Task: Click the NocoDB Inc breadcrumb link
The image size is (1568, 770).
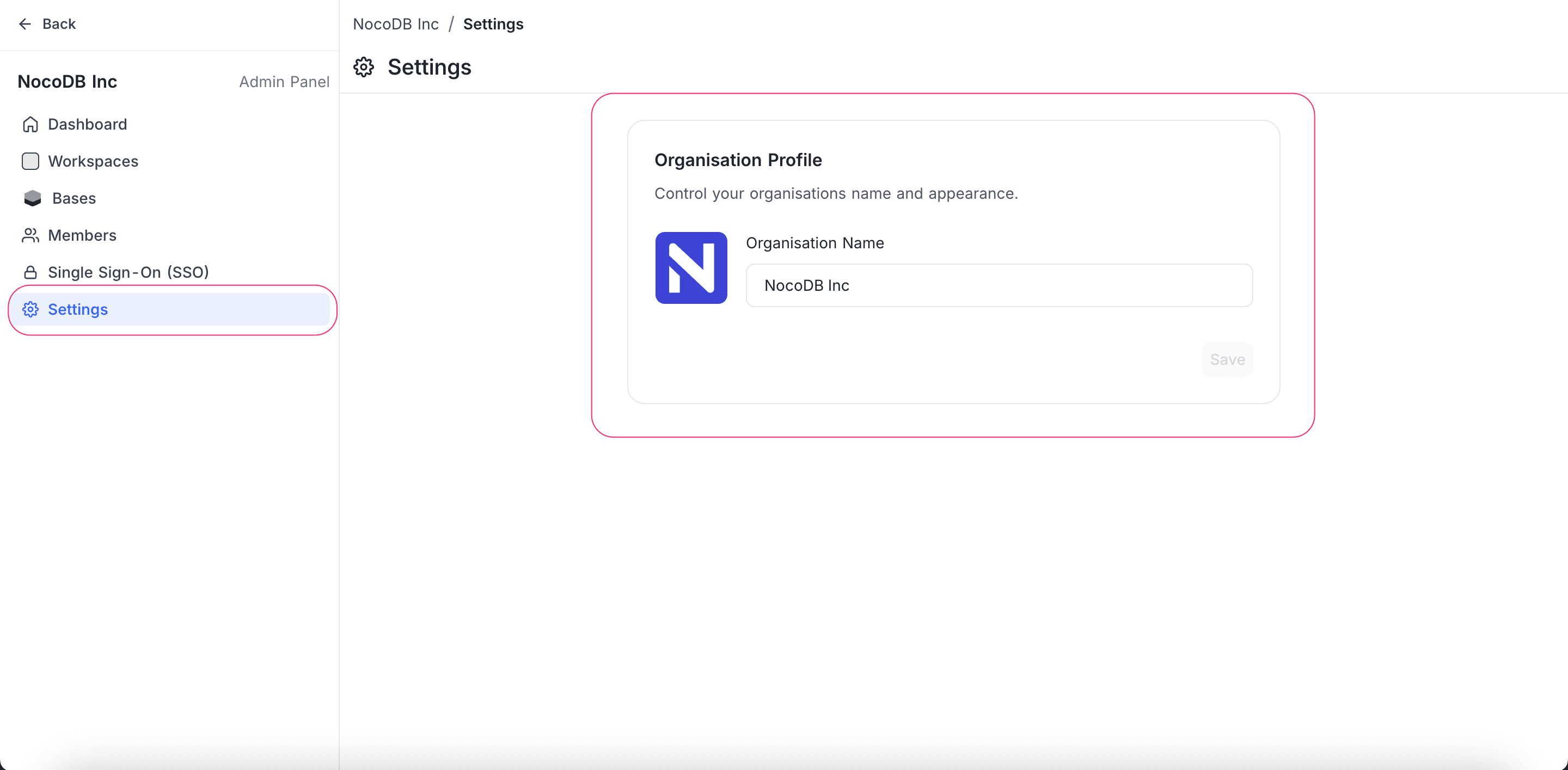Action: click(x=396, y=24)
